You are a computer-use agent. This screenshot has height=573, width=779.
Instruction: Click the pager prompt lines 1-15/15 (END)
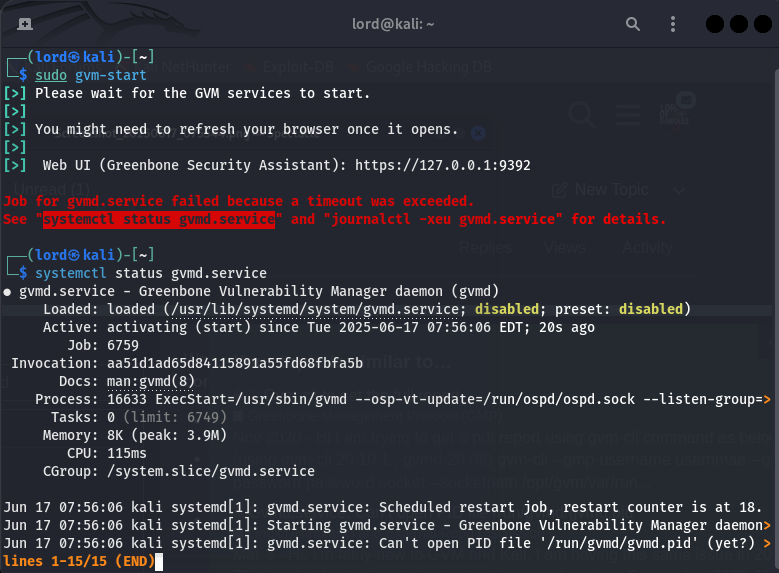click(x=79, y=561)
